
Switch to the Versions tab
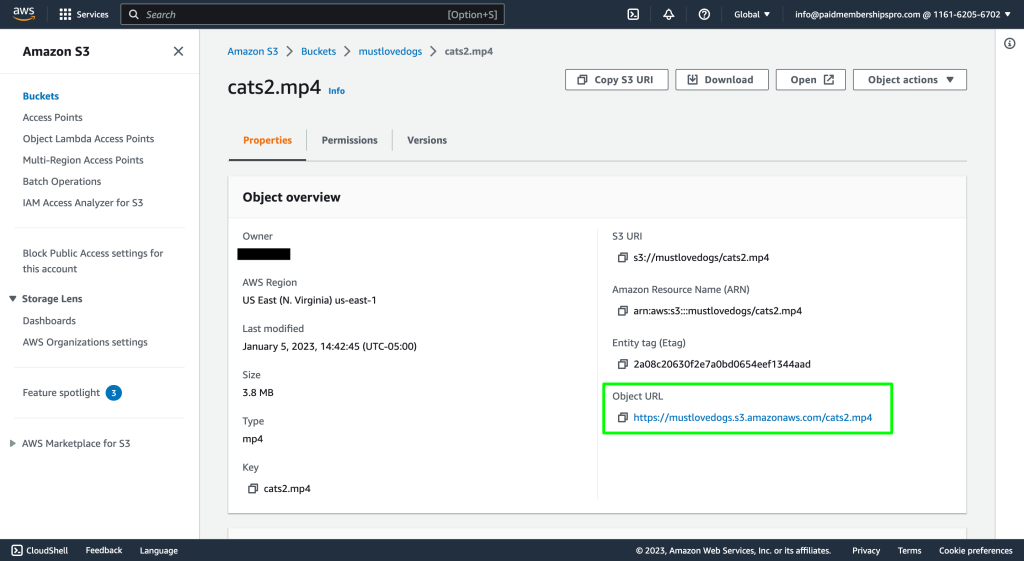pos(427,140)
